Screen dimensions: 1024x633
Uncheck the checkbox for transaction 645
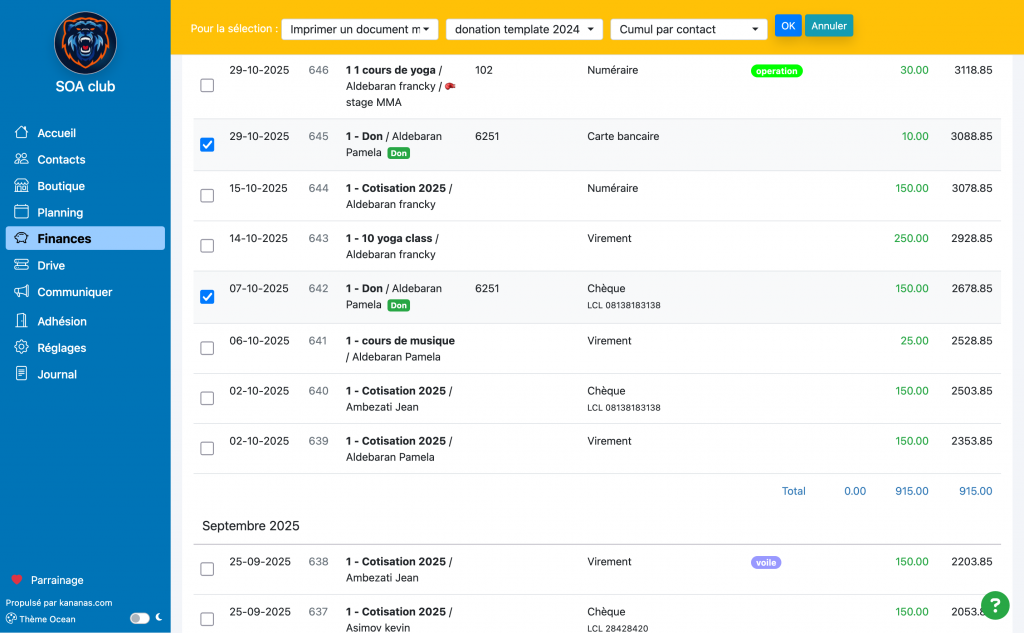coord(207,145)
